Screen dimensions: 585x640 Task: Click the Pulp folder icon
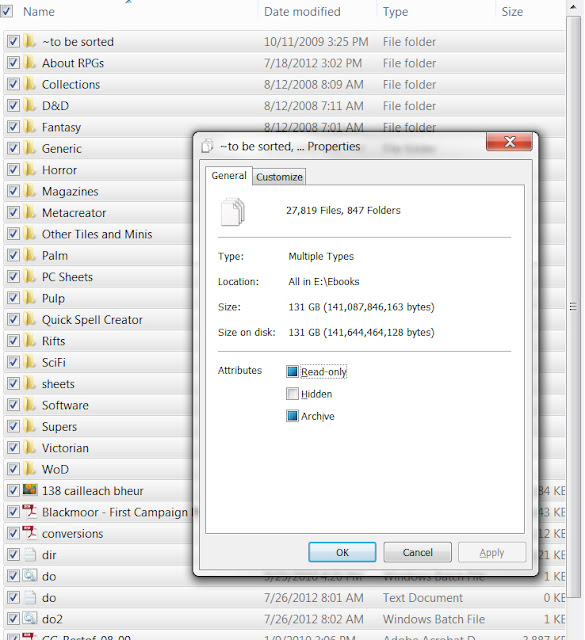[x=29, y=298]
